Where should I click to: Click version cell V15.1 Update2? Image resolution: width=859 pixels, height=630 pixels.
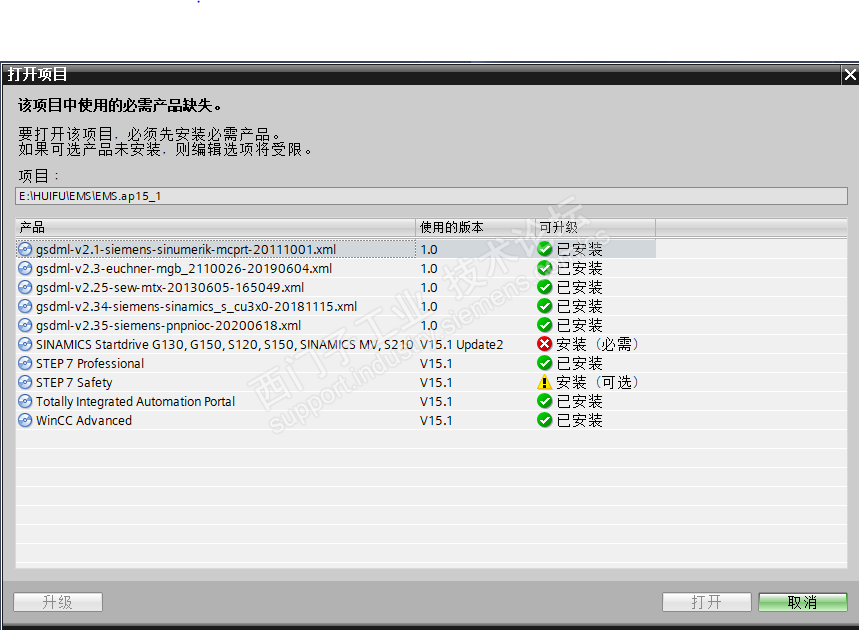(461, 345)
